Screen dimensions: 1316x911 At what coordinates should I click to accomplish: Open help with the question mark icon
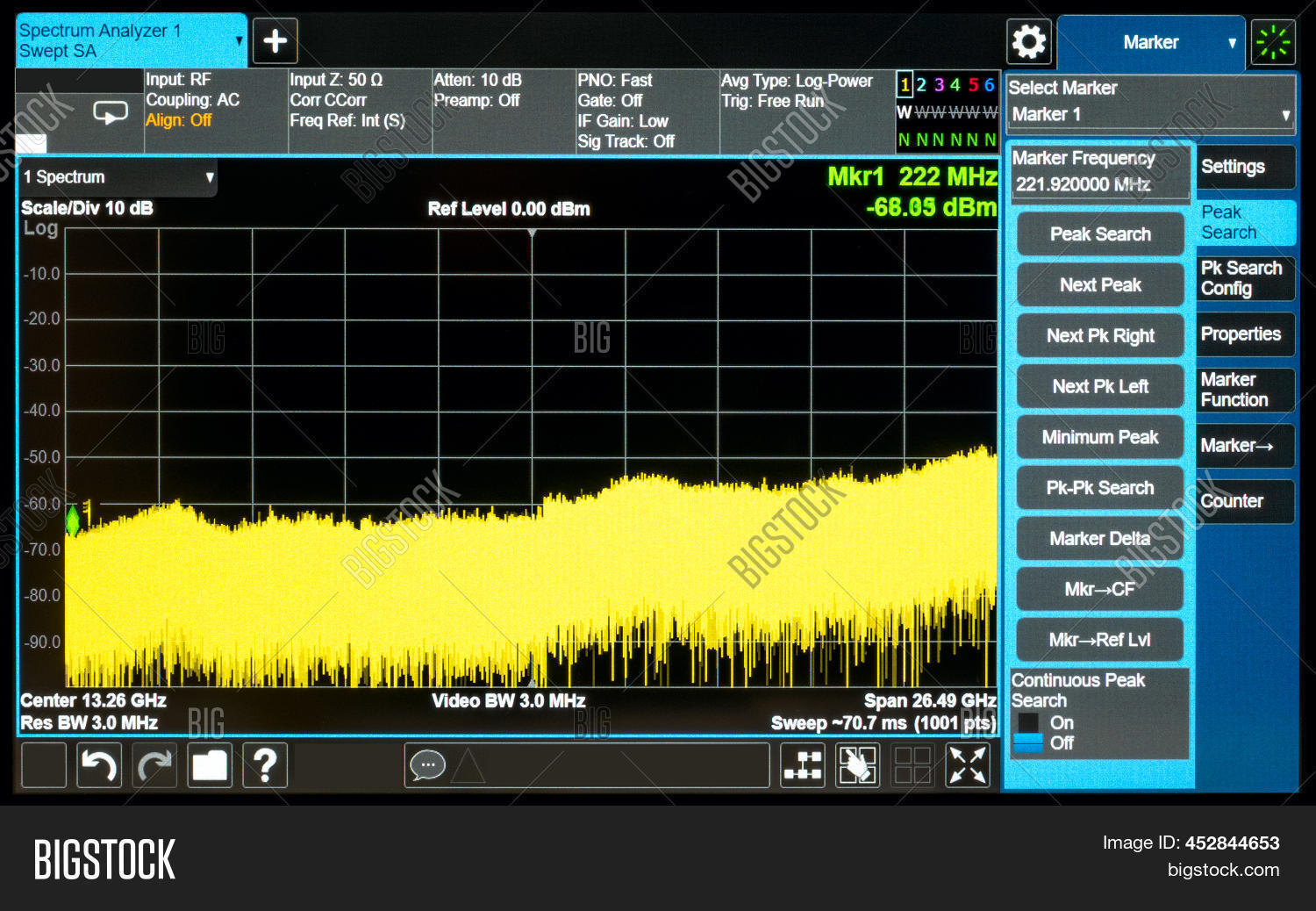point(265,765)
